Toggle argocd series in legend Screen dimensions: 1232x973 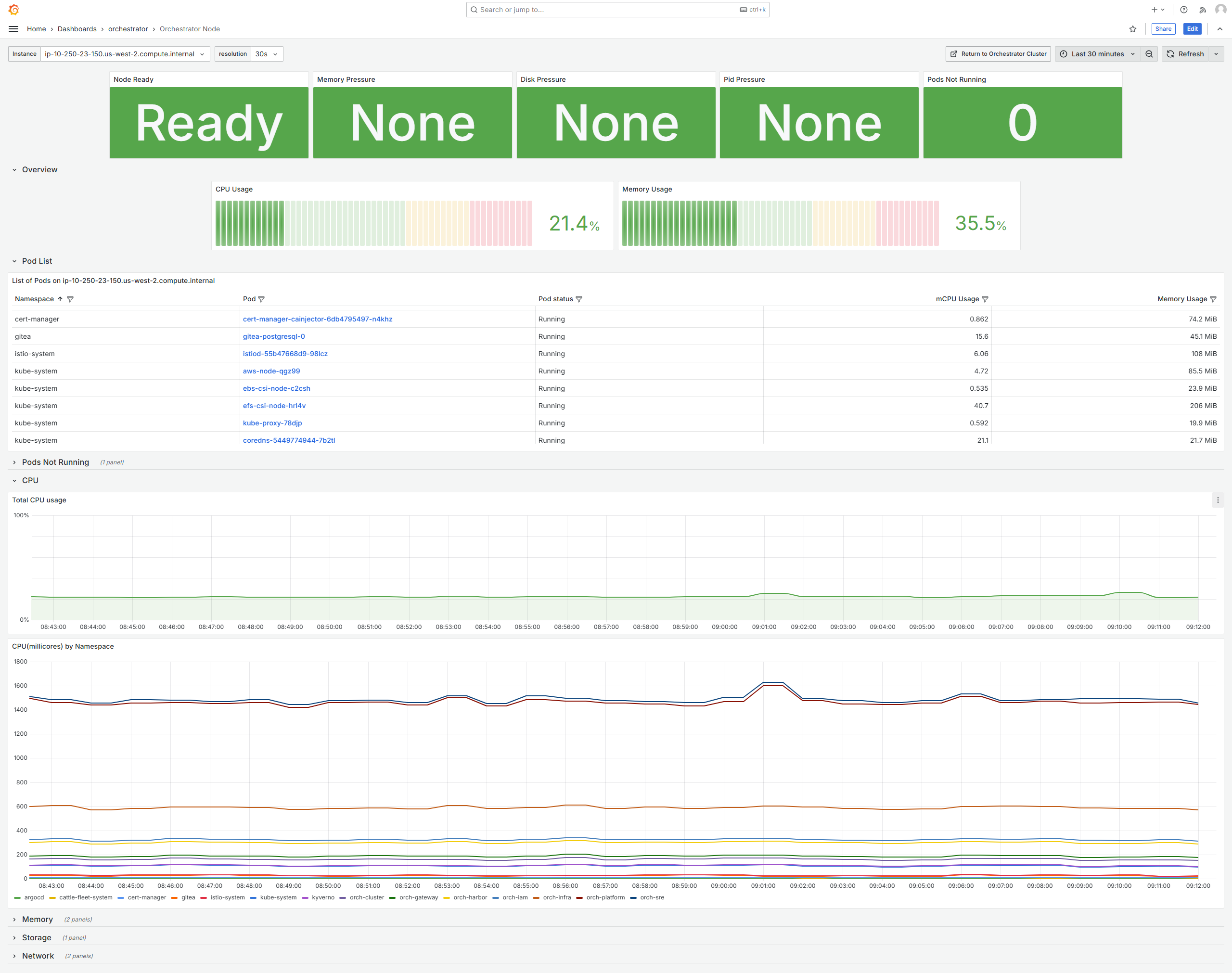(x=34, y=897)
